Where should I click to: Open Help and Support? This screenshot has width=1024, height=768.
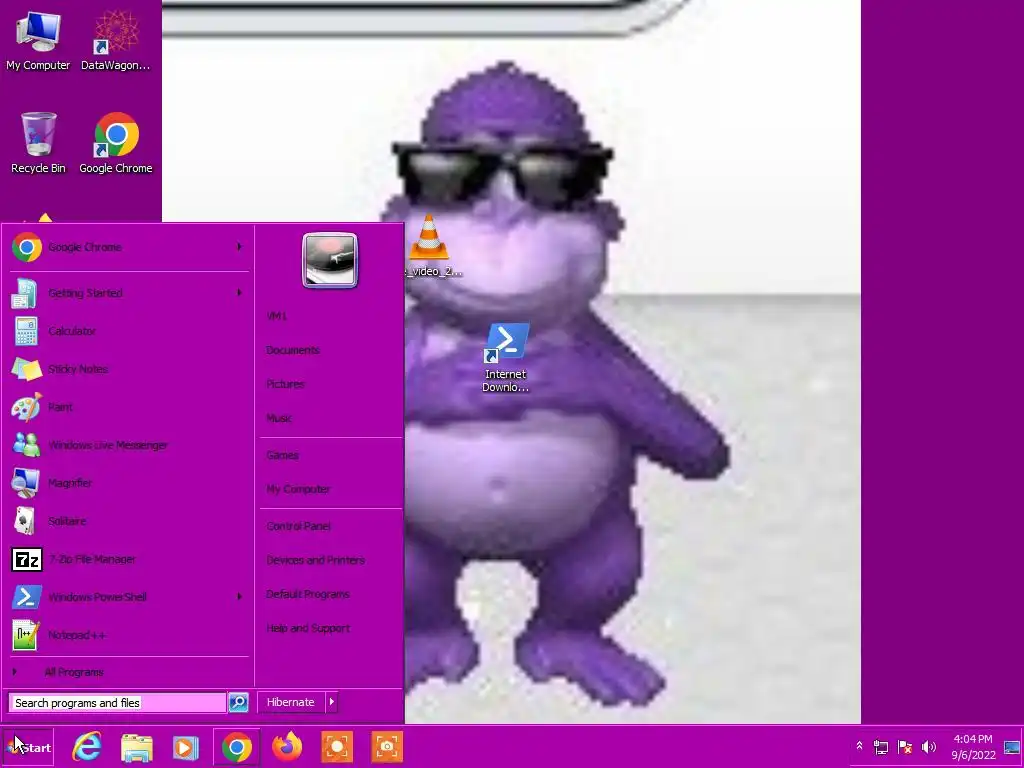pyautogui.click(x=308, y=628)
